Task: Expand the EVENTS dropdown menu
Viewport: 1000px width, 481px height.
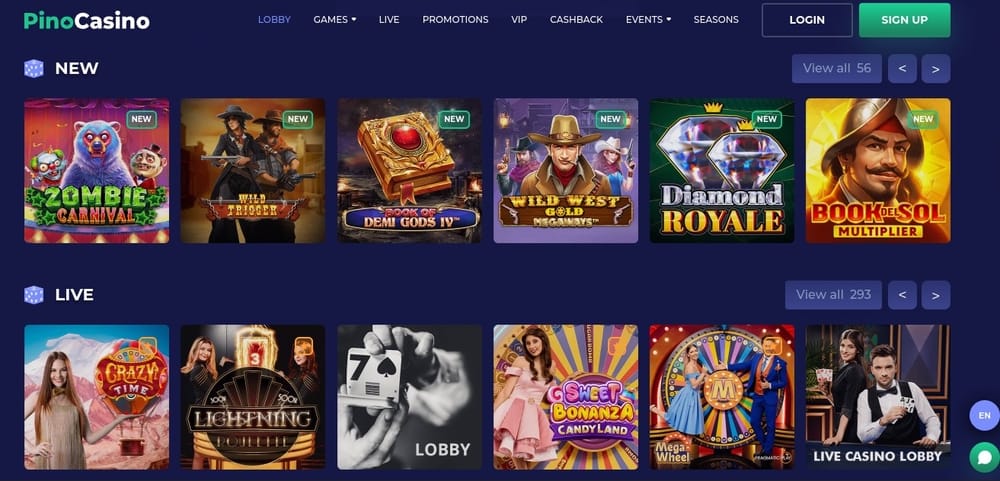Action: 648,20
